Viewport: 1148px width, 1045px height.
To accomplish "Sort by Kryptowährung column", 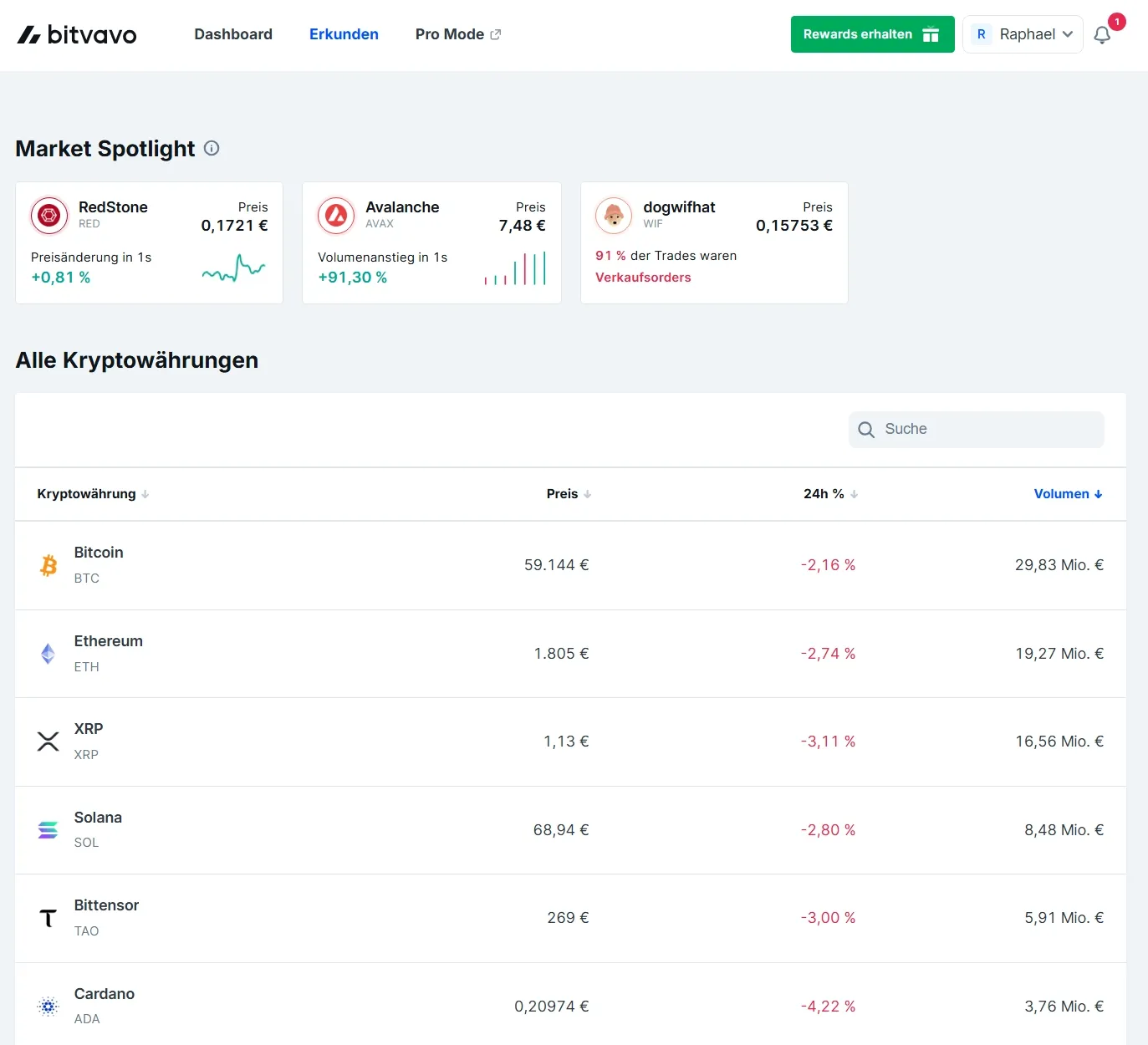I will point(93,494).
